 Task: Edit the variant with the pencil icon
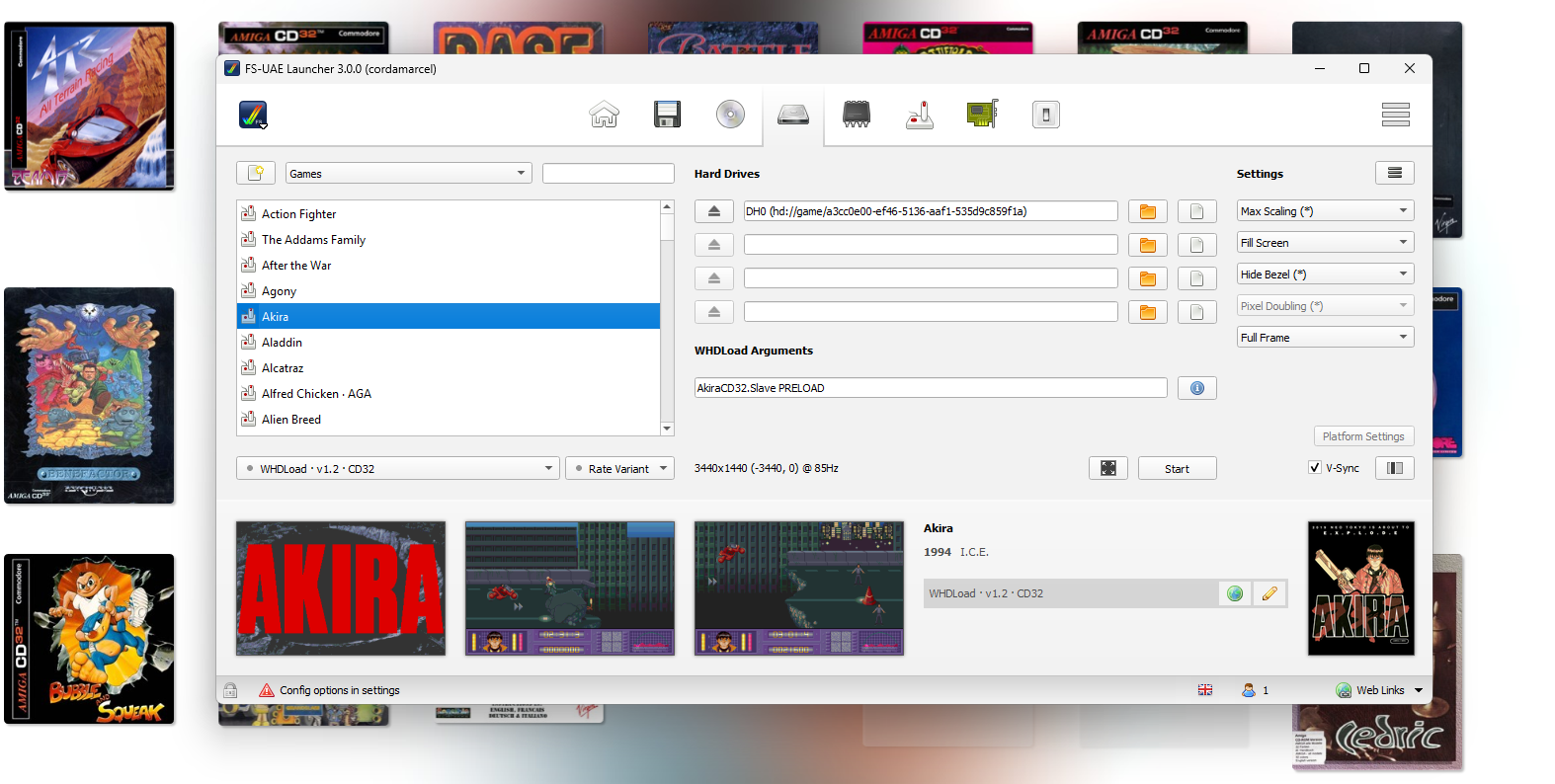click(1269, 593)
